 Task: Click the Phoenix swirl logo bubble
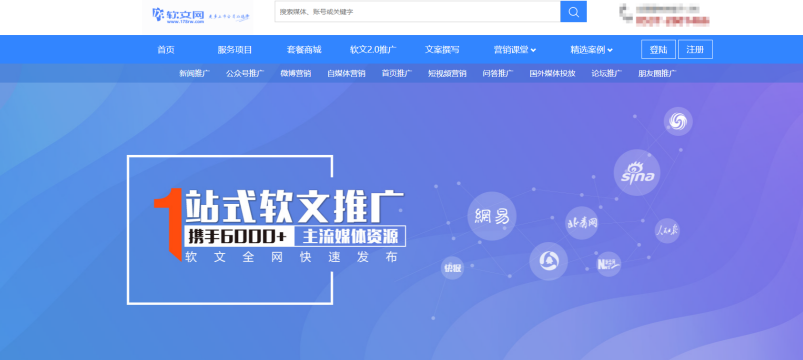pos(678,121)
